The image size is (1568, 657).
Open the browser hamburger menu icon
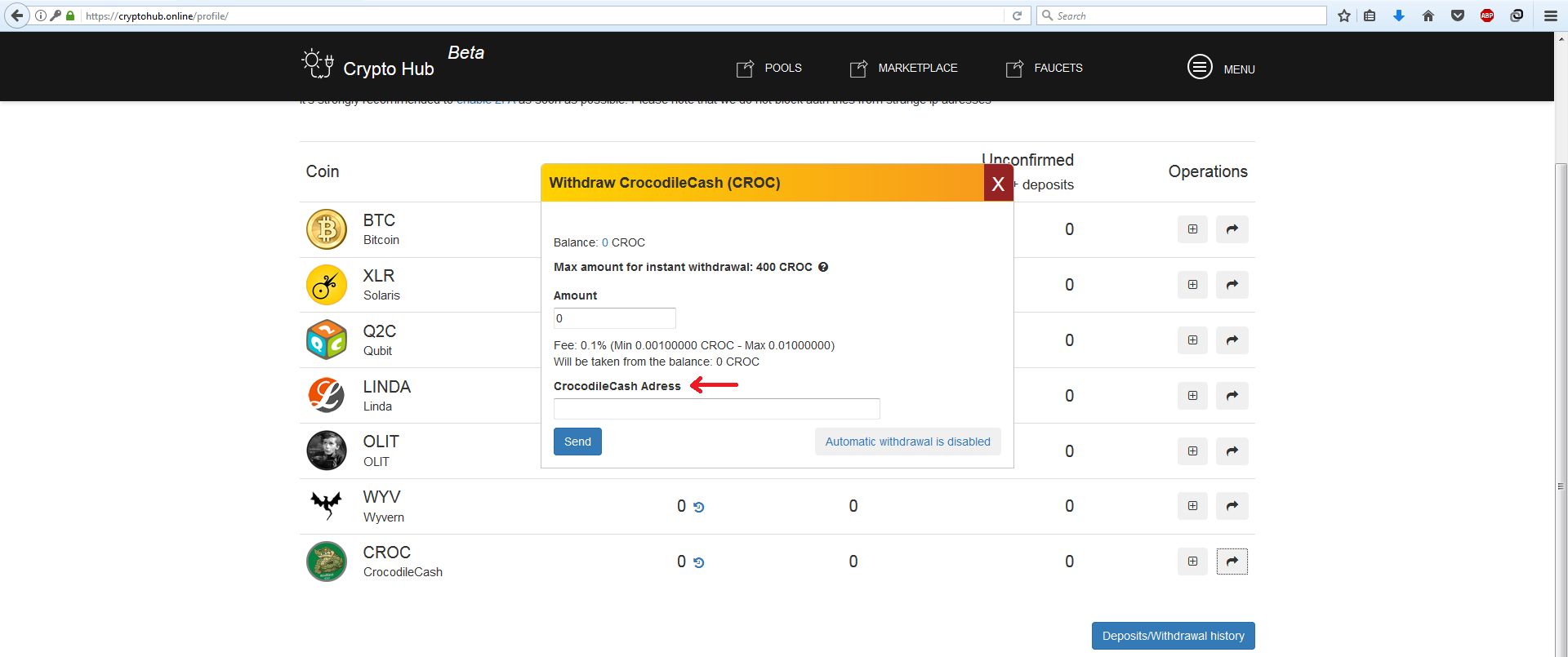click(1551, 16)
